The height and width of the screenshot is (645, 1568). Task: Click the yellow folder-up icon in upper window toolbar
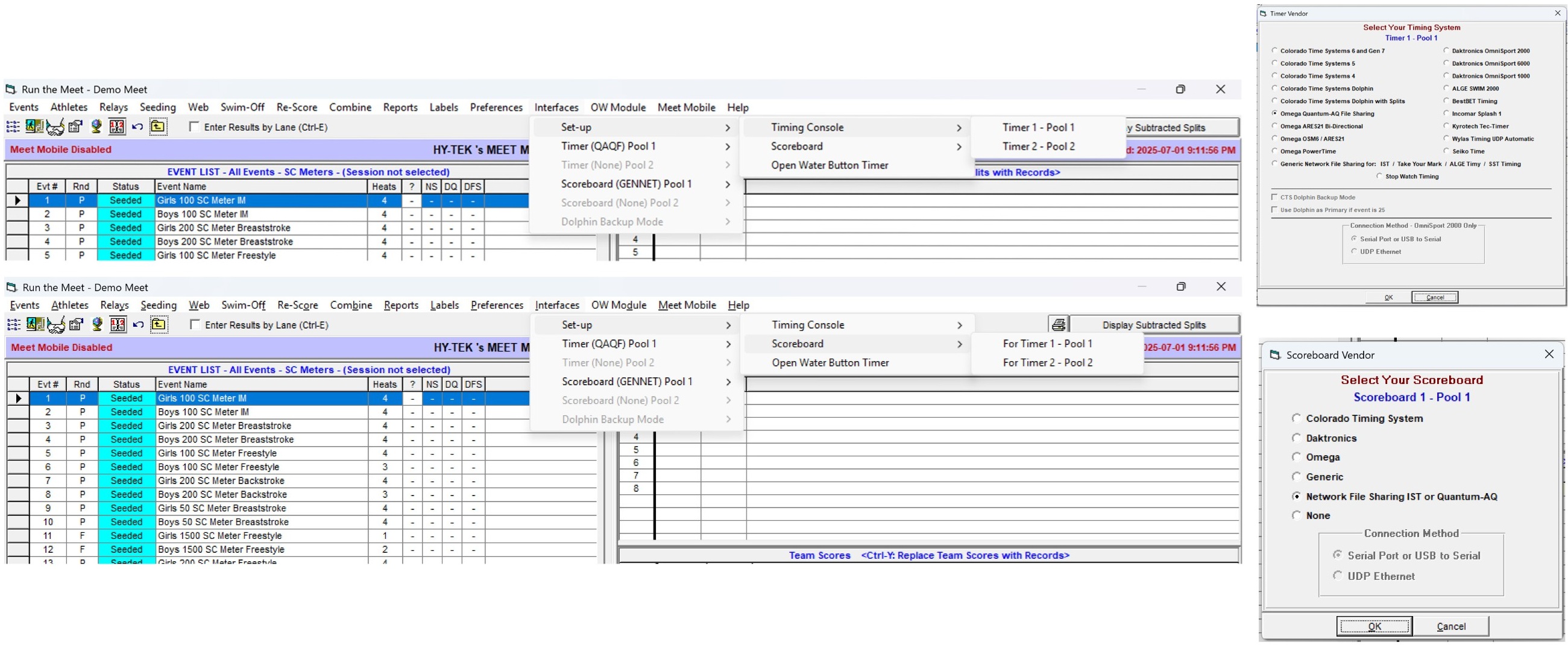point(158,127)
